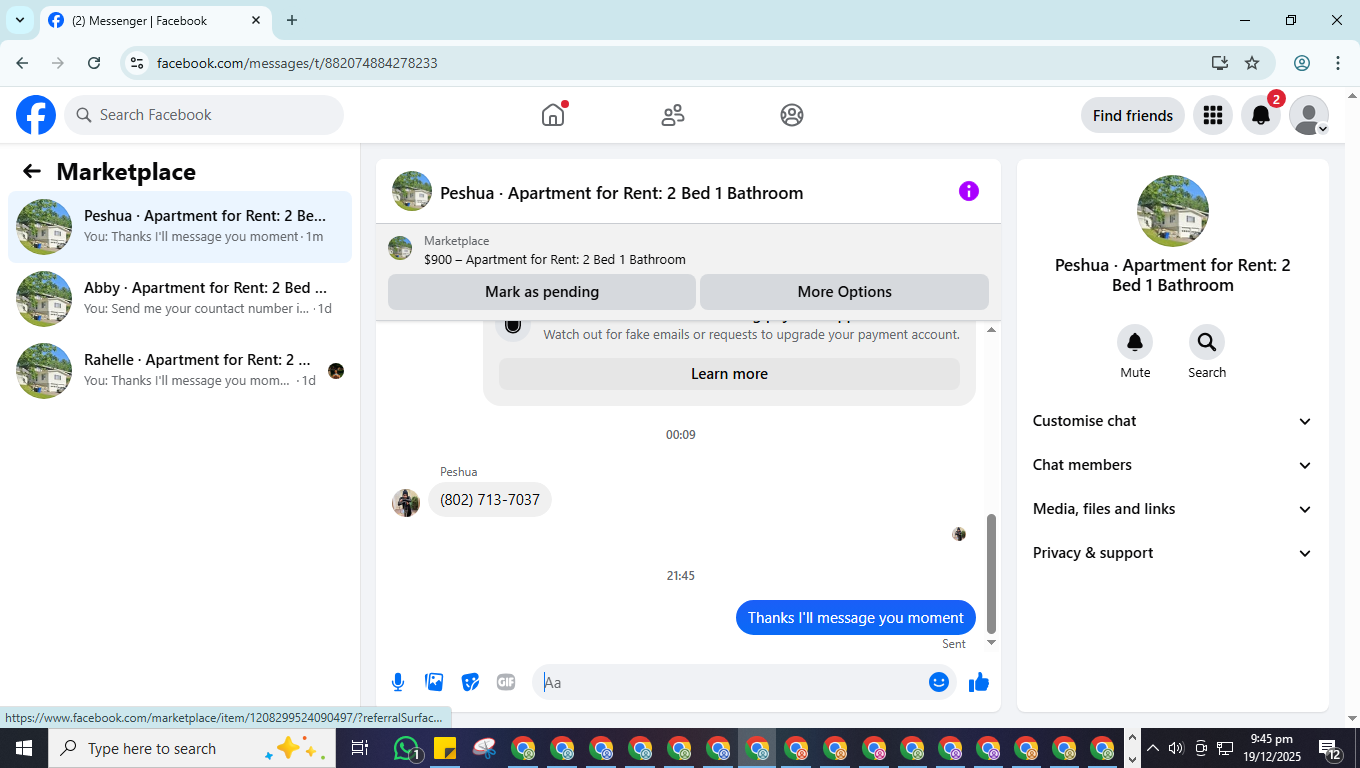
Task: Send a voice clip with microphone icon
Action: (398, 682)
